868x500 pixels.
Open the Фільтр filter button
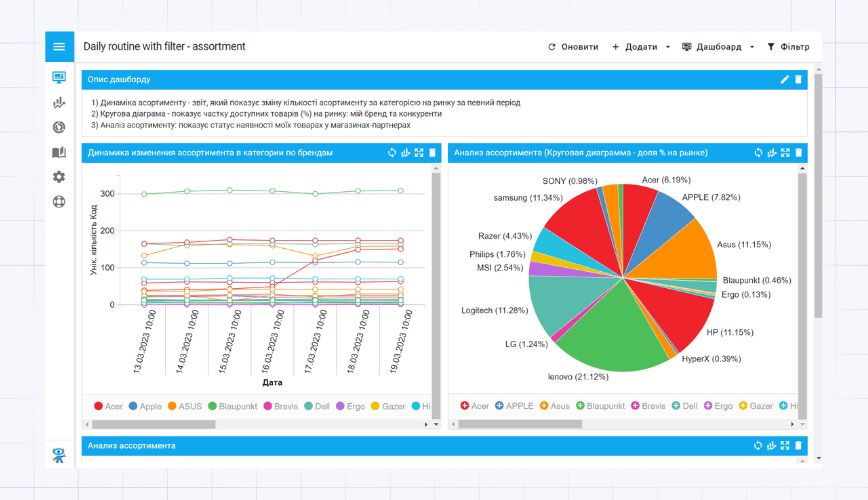(x=788, y=47)
